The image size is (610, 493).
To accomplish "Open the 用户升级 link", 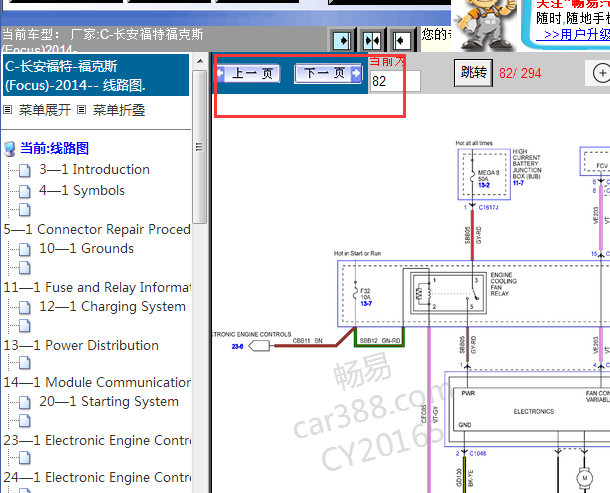I will tap(573, 35).
